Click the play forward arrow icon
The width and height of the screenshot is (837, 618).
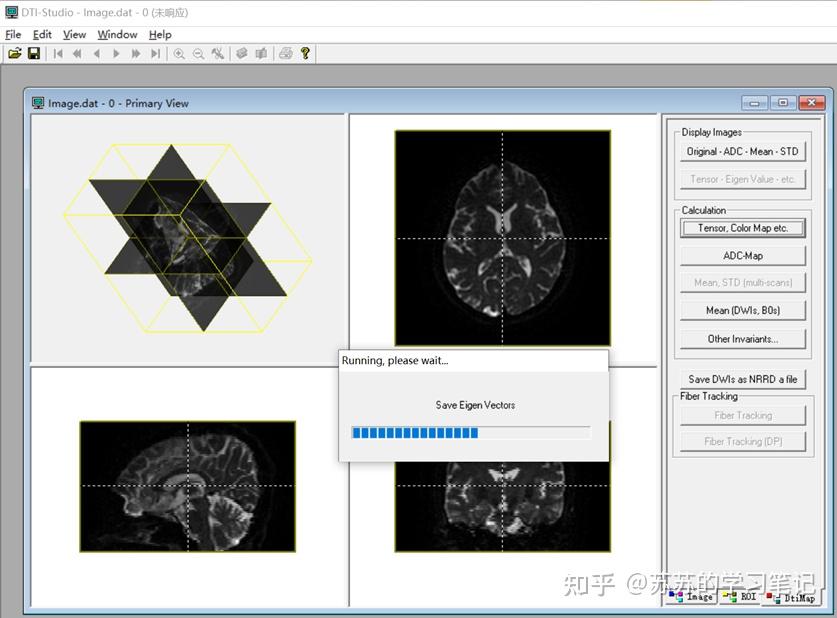(116, 53)
